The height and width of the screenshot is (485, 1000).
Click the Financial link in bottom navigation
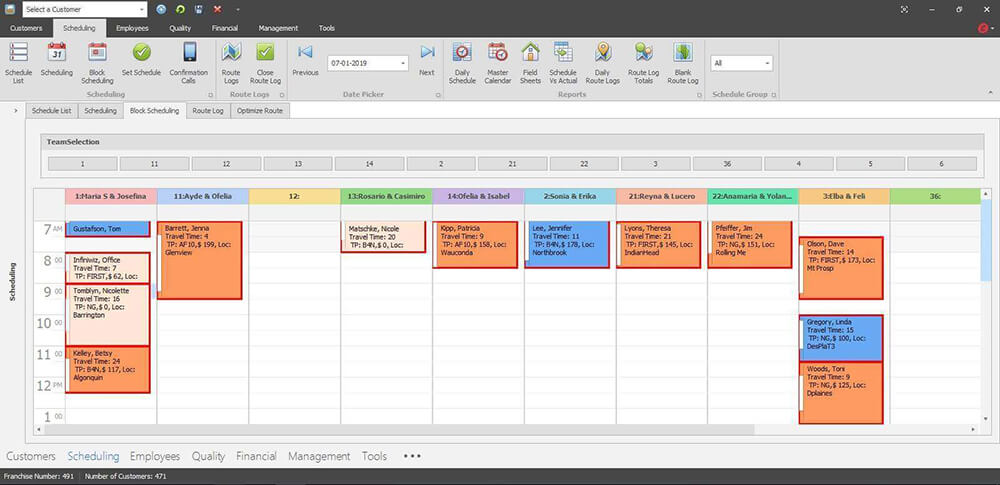pos(256,456)
